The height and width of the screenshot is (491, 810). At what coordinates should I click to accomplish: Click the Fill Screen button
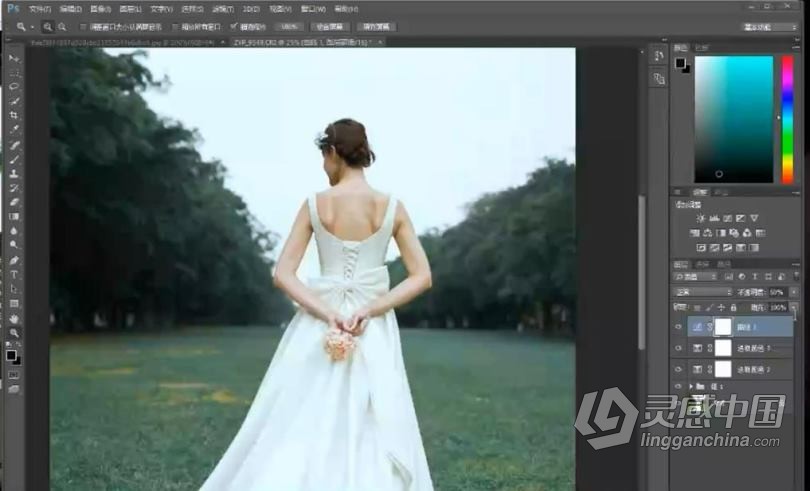point(376,27)
